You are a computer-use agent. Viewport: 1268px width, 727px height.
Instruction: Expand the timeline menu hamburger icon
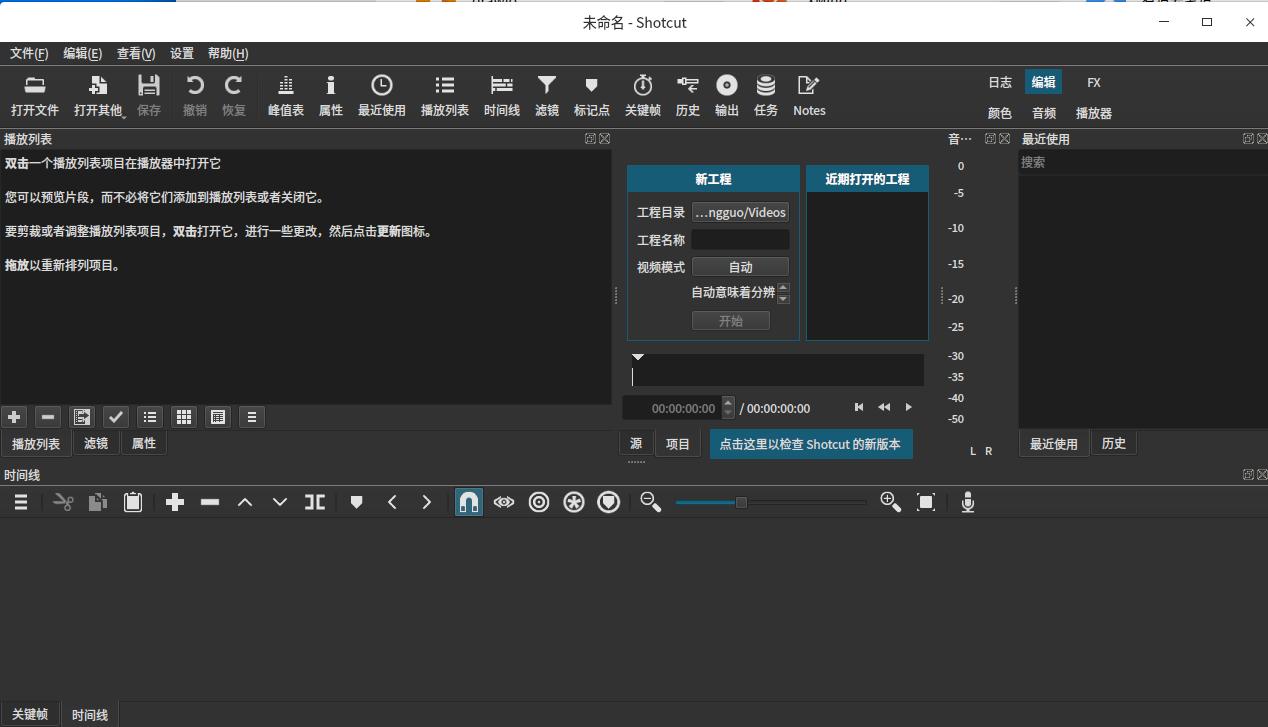20,501
